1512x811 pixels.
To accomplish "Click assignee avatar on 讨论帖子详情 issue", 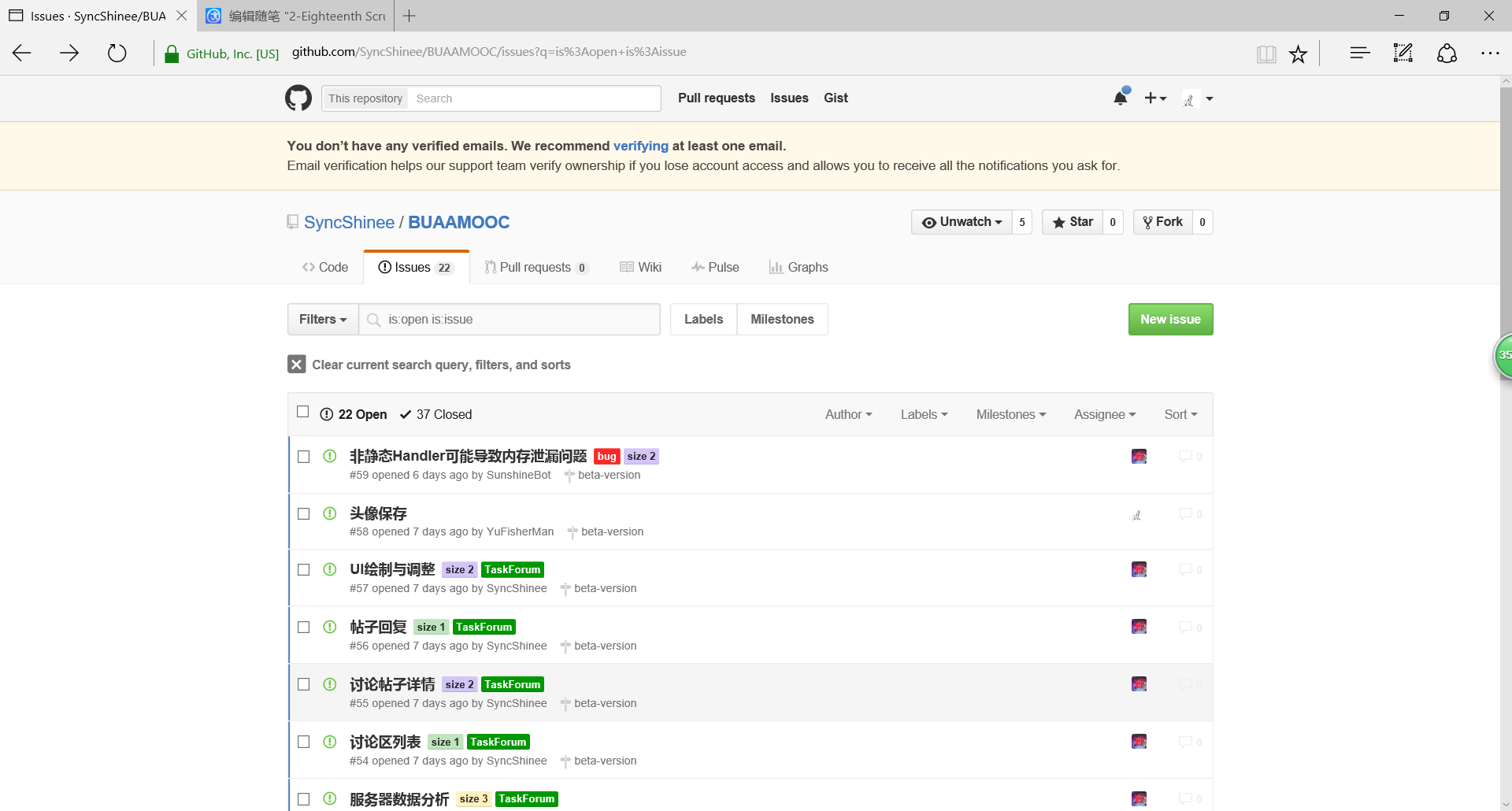I will 1139,684.
